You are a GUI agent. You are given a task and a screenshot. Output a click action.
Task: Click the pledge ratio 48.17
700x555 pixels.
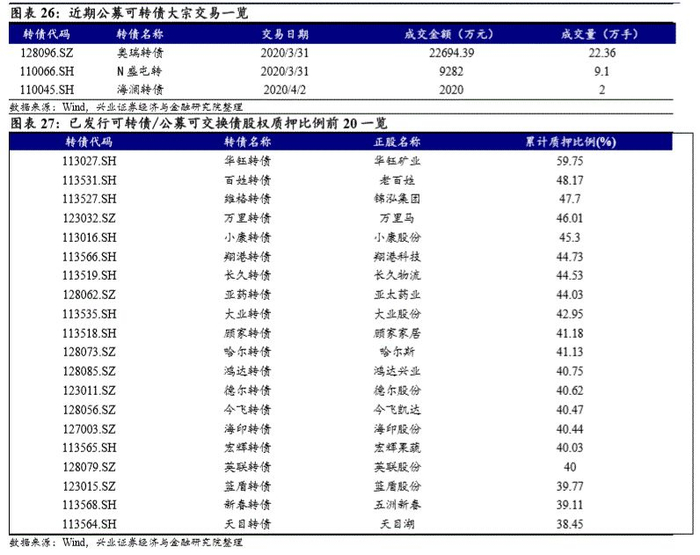point(570,180)
